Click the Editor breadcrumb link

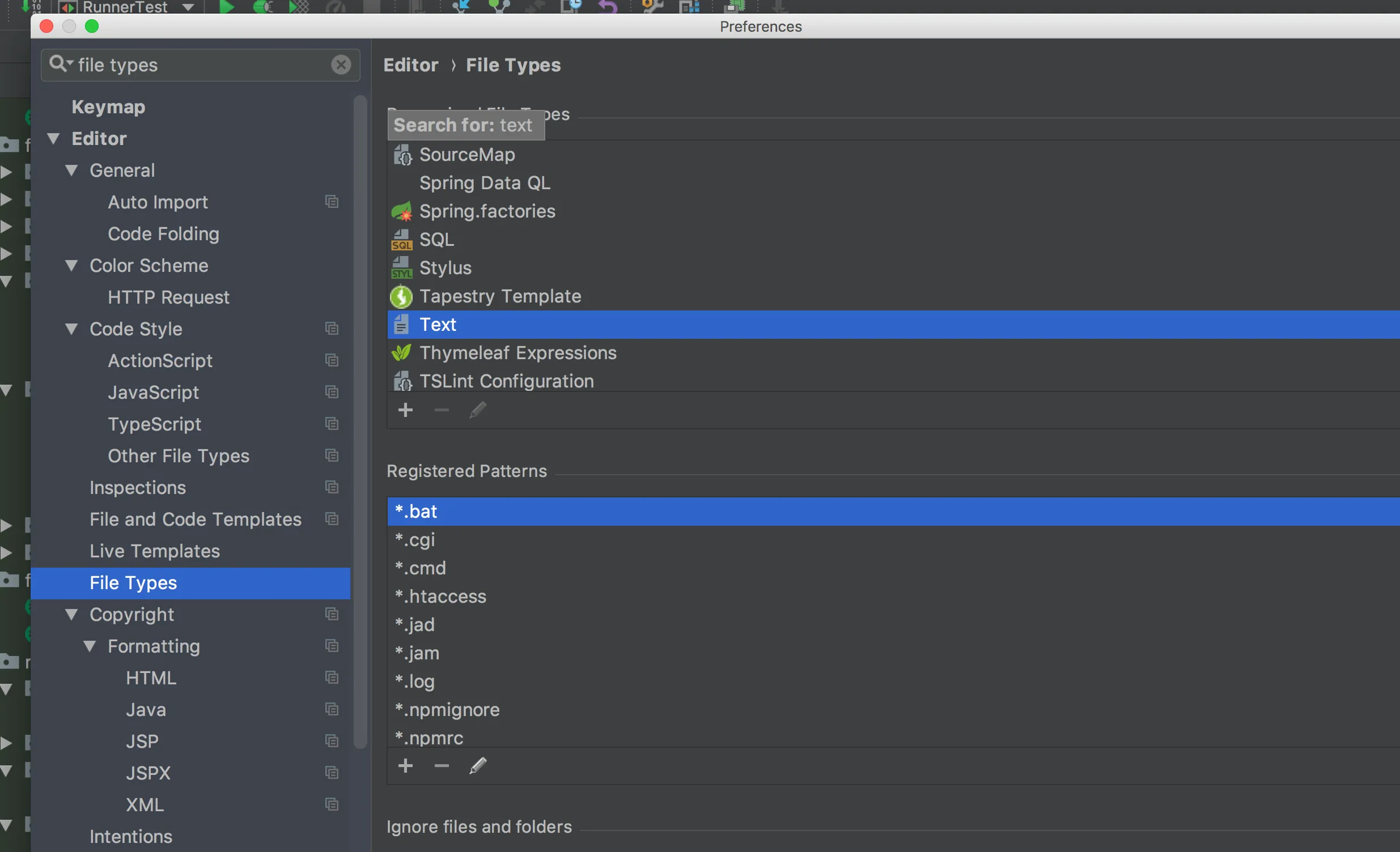[411, 65]
